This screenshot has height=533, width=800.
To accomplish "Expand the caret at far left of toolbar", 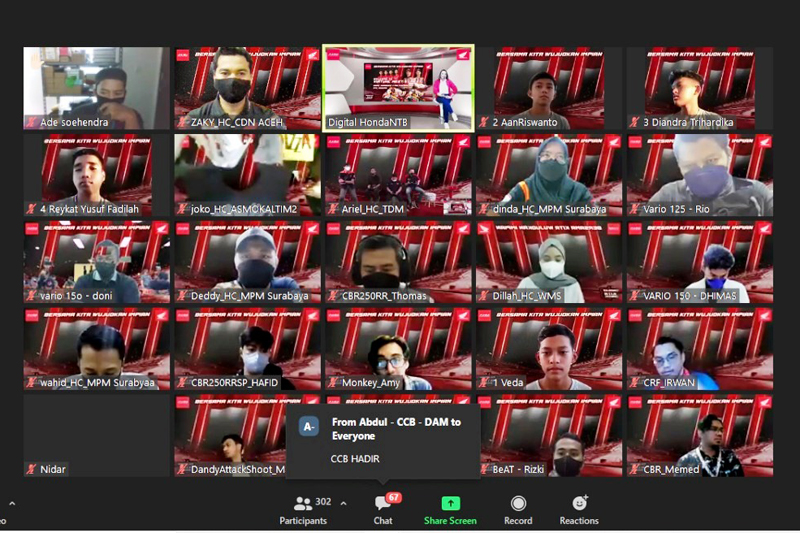I will pyautogui.click(x=12, y=503).
